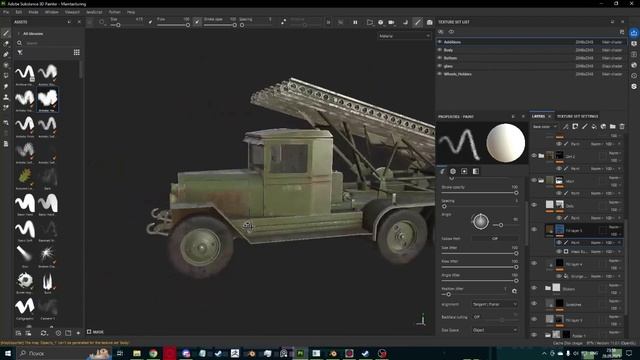Select the Alpha properties icon in Properties panel

point(453,171)
